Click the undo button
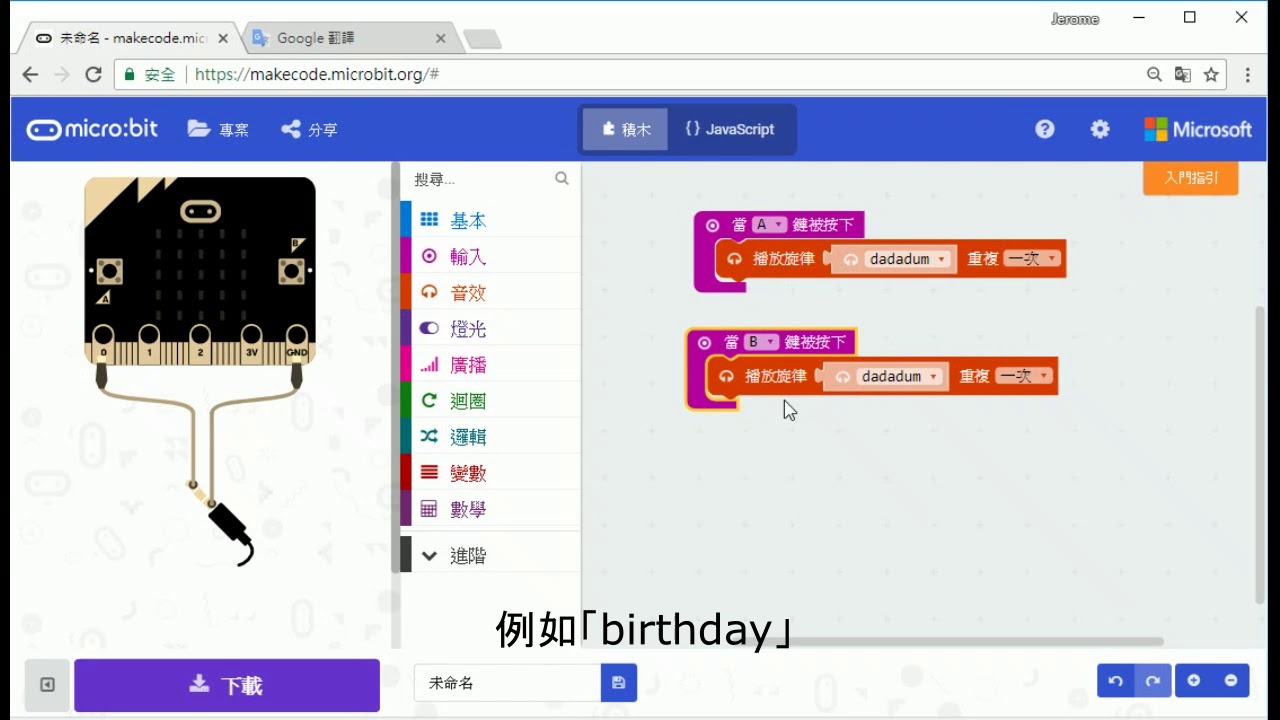 click(x=1116, y=681)
